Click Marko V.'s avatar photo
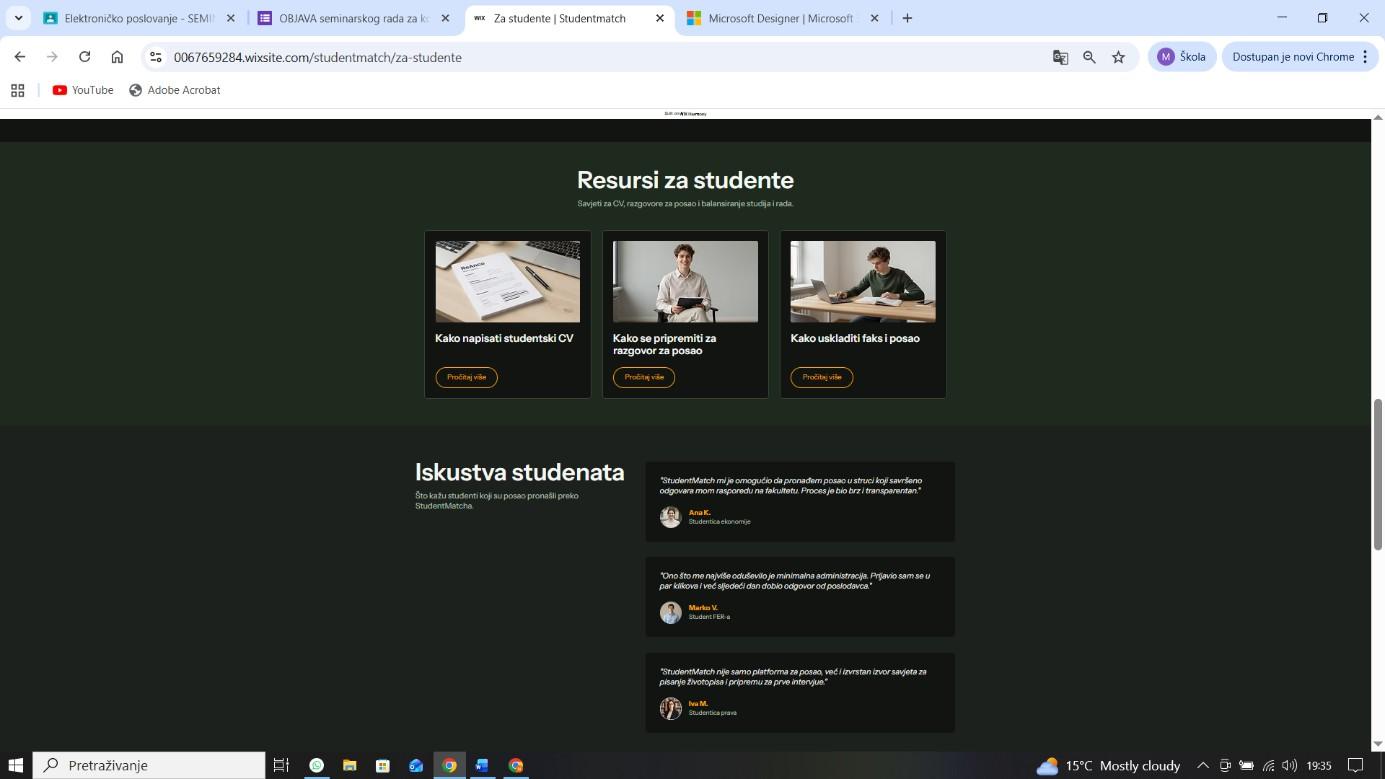The width and height of the screenshot is (1385, 779). click(671, 612)
